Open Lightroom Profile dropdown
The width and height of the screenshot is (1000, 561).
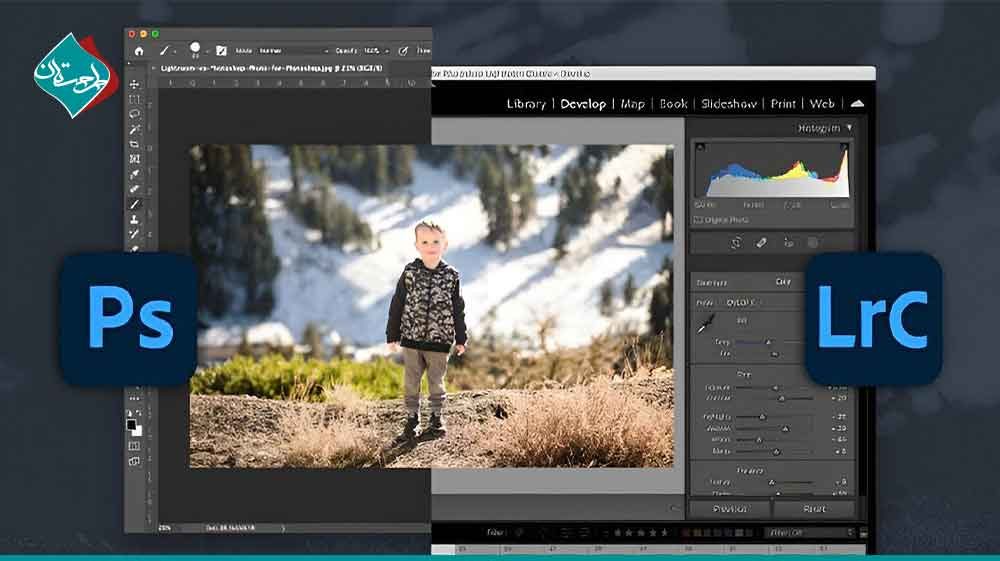pyautogui.click(x=740, y=302)
